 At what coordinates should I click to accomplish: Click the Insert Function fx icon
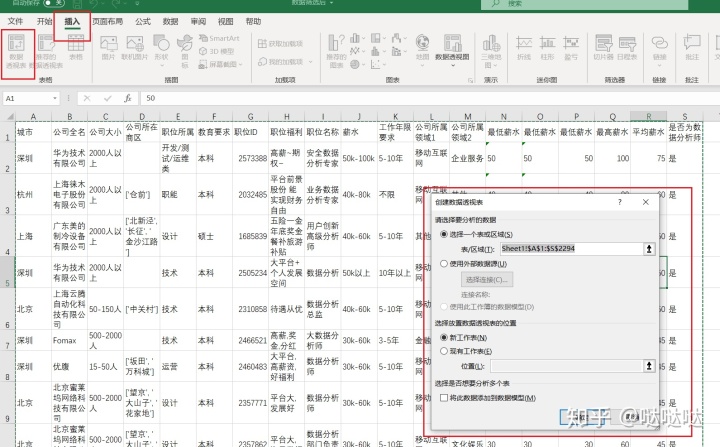tap(128, 98)
